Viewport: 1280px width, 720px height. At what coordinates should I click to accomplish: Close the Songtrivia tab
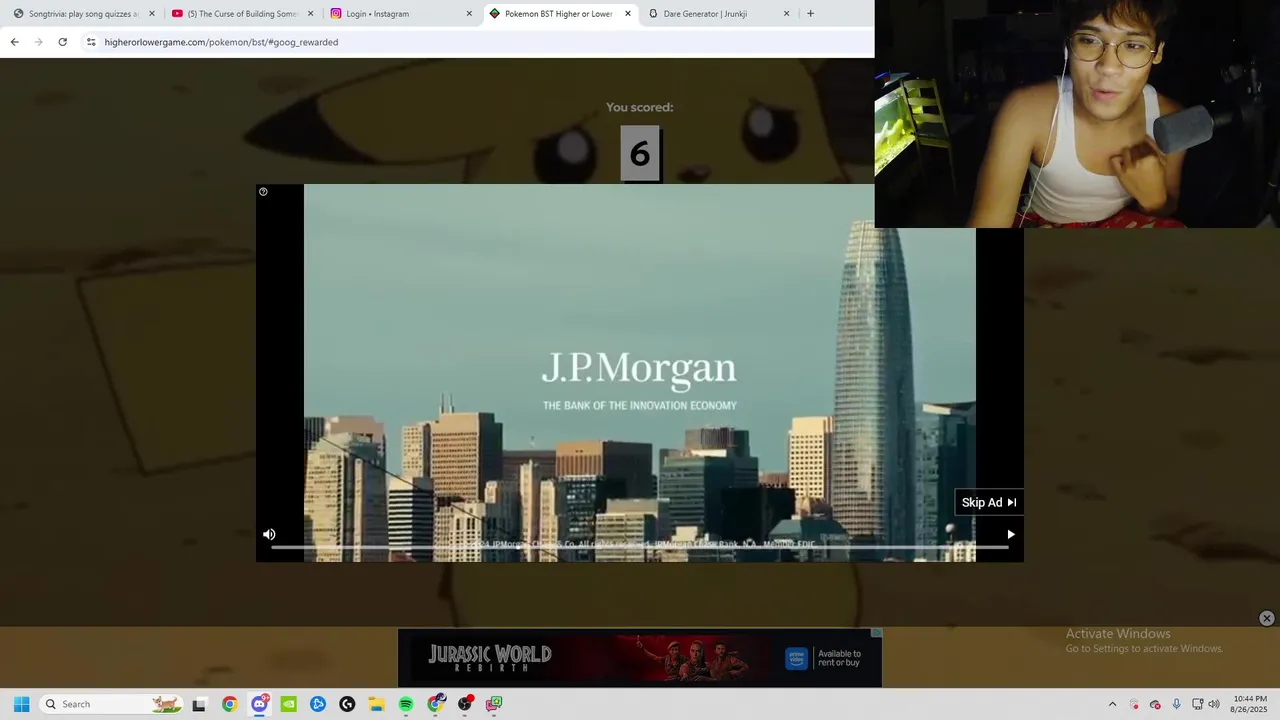[152, 14]
